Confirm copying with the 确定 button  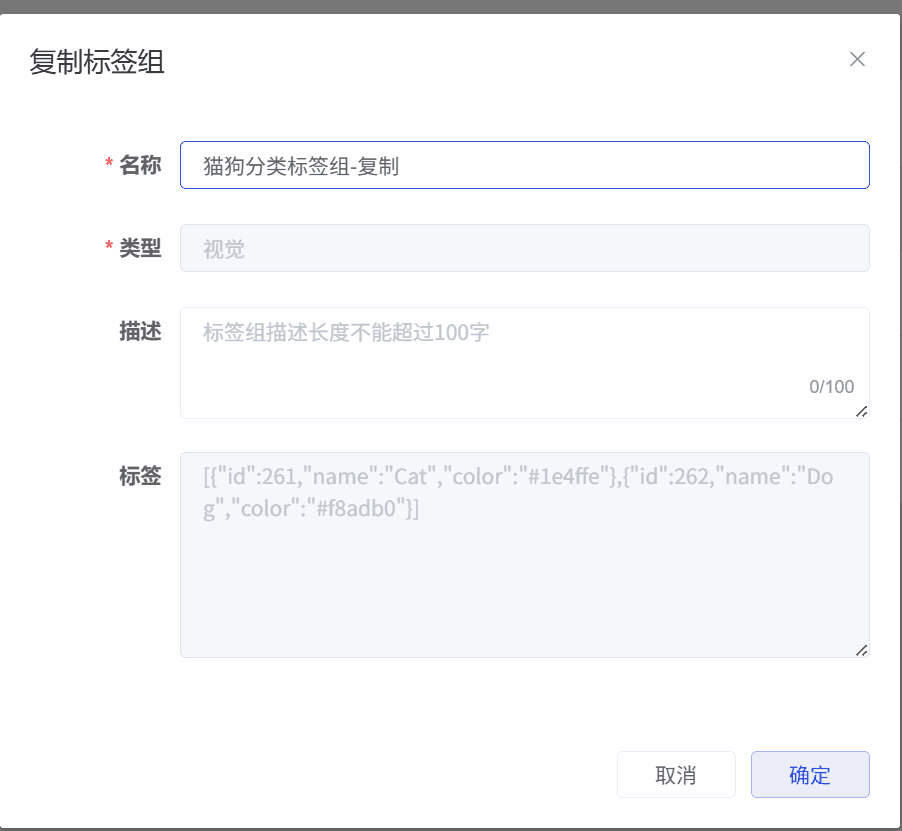[x=810, y=775]
